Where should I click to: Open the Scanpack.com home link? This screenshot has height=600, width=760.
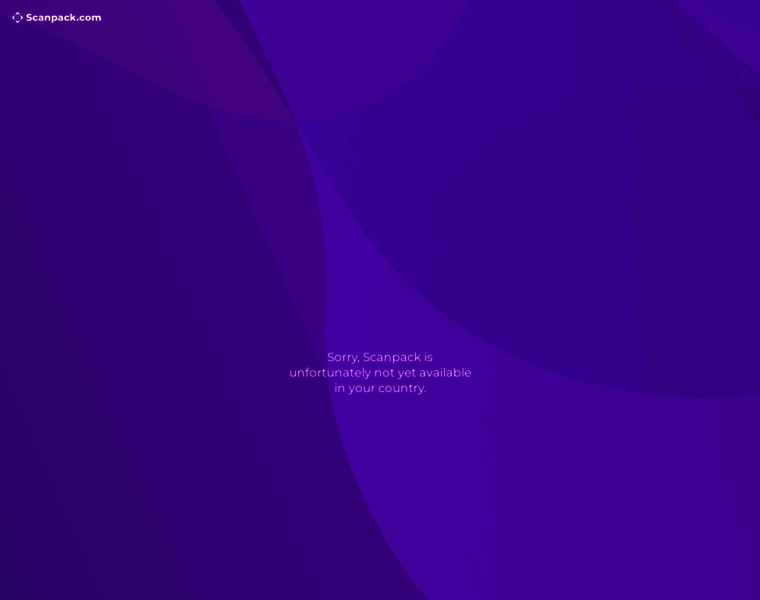(57, 18)
